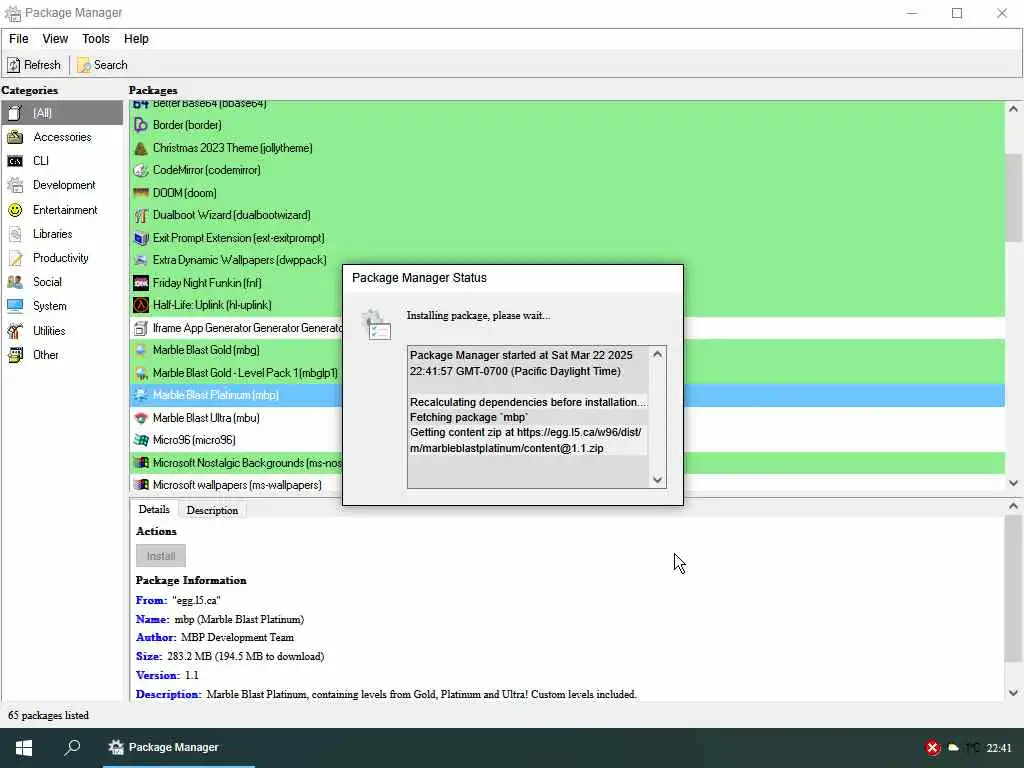Click the Microsoft wallpapers package icon
Image resolution: width=1024 pixels, height=768 pixels.
pos(140,485)
